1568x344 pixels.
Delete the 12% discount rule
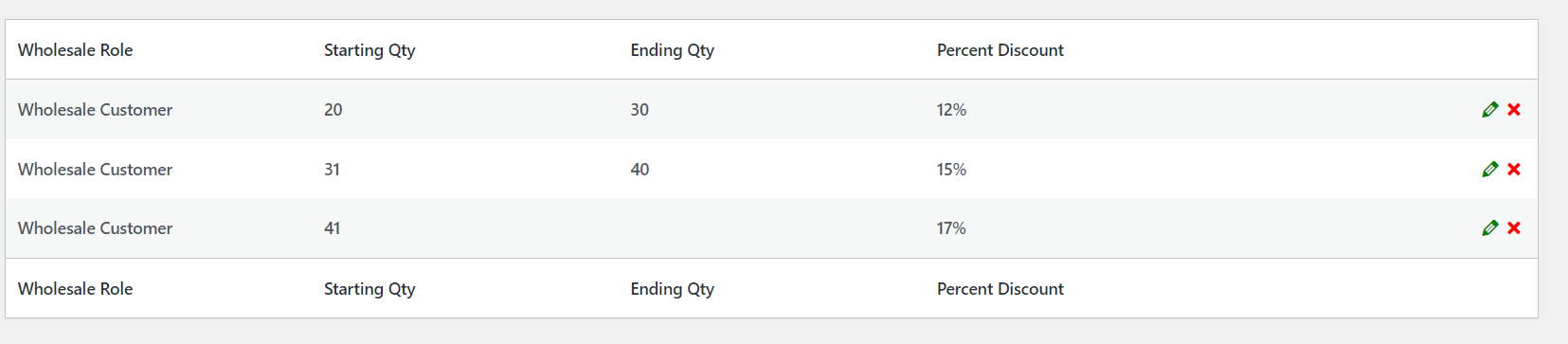[1514, 110]
